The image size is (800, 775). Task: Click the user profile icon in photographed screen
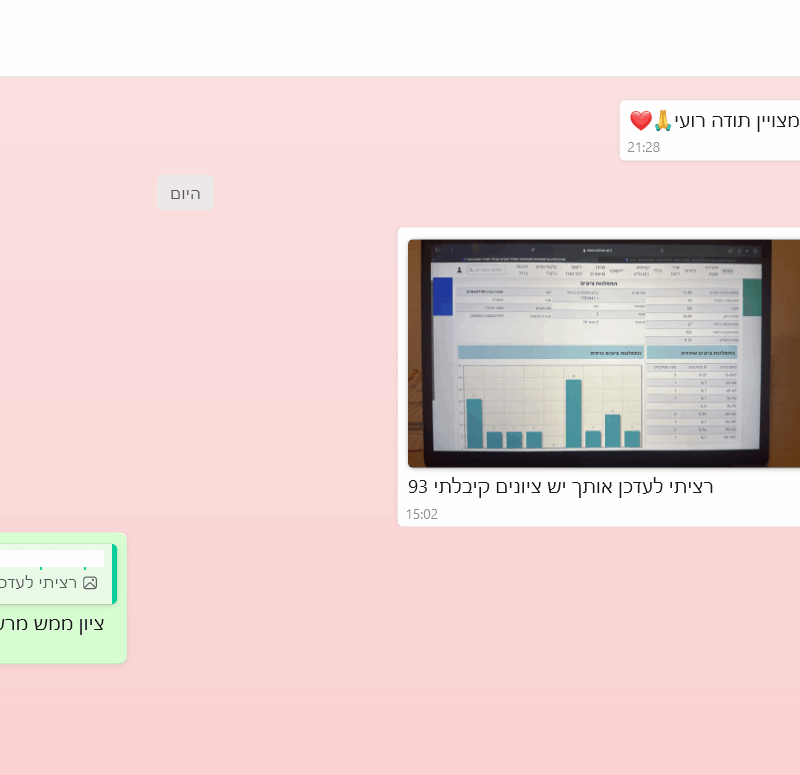tap(459, 269)
